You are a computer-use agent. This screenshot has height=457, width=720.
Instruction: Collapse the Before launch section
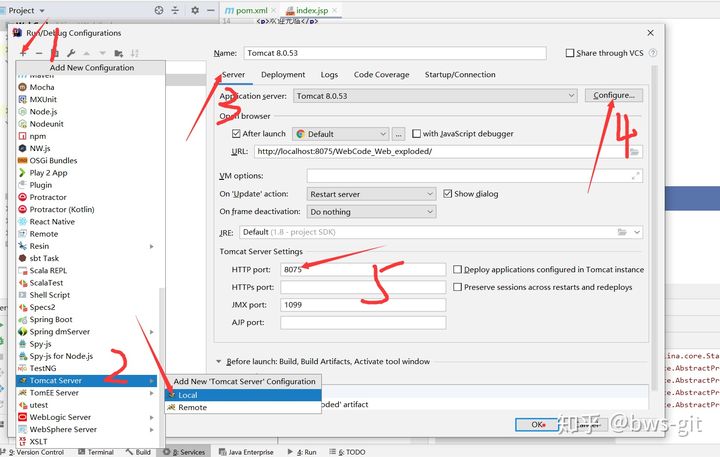point(219,361)
